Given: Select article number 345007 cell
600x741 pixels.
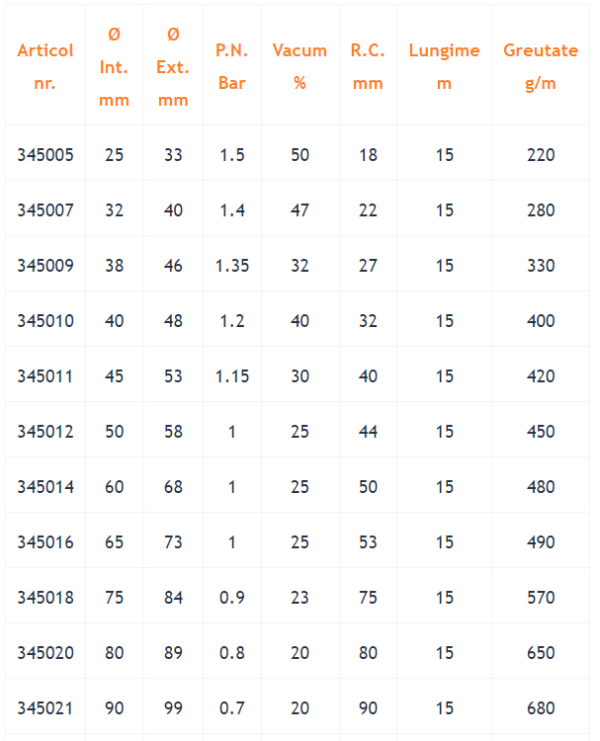Looking at the screenshot, I should point(45,210).
